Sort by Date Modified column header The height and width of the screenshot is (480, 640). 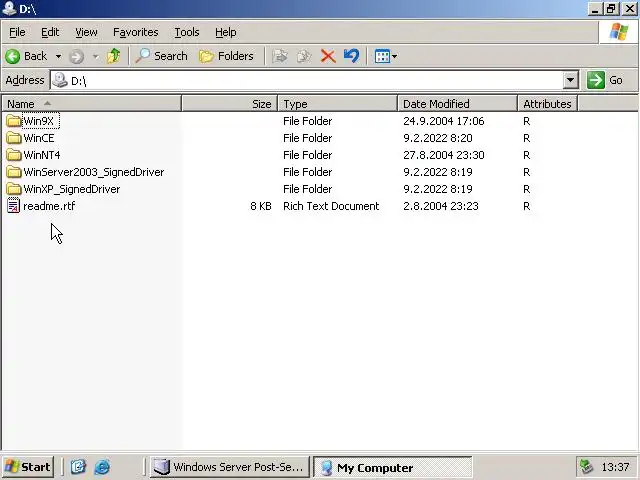(x=457, y=104)
